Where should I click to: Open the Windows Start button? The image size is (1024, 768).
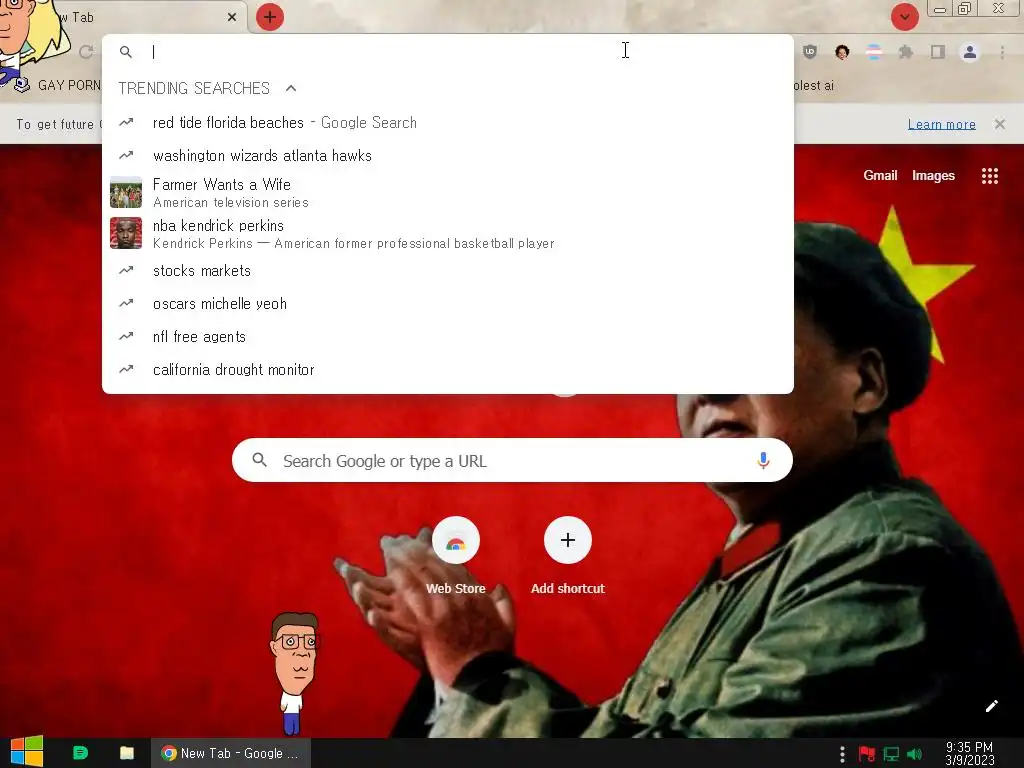(x=27, y=752)
